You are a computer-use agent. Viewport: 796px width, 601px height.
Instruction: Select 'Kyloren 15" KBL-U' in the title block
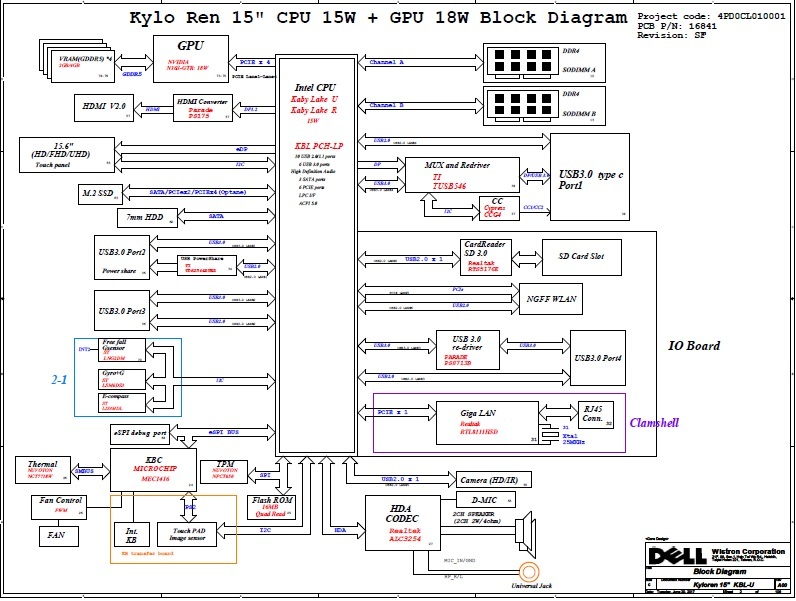723,585
